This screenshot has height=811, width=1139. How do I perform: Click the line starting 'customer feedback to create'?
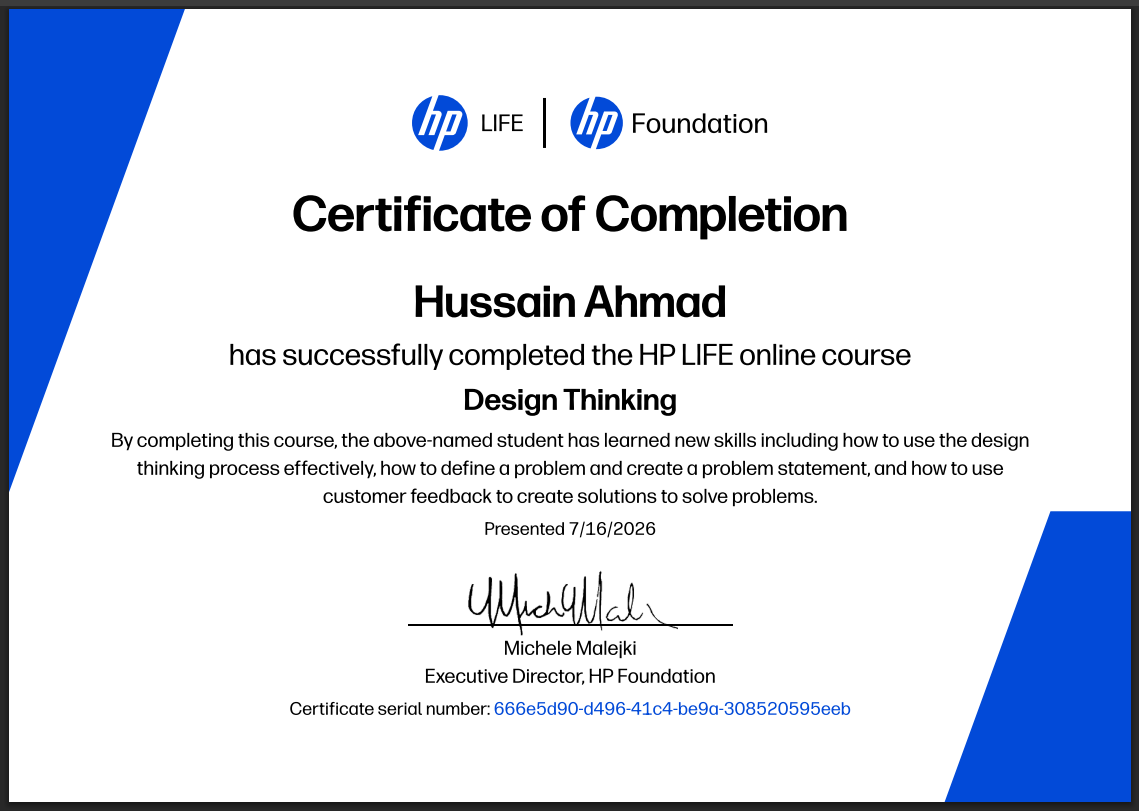570,496
